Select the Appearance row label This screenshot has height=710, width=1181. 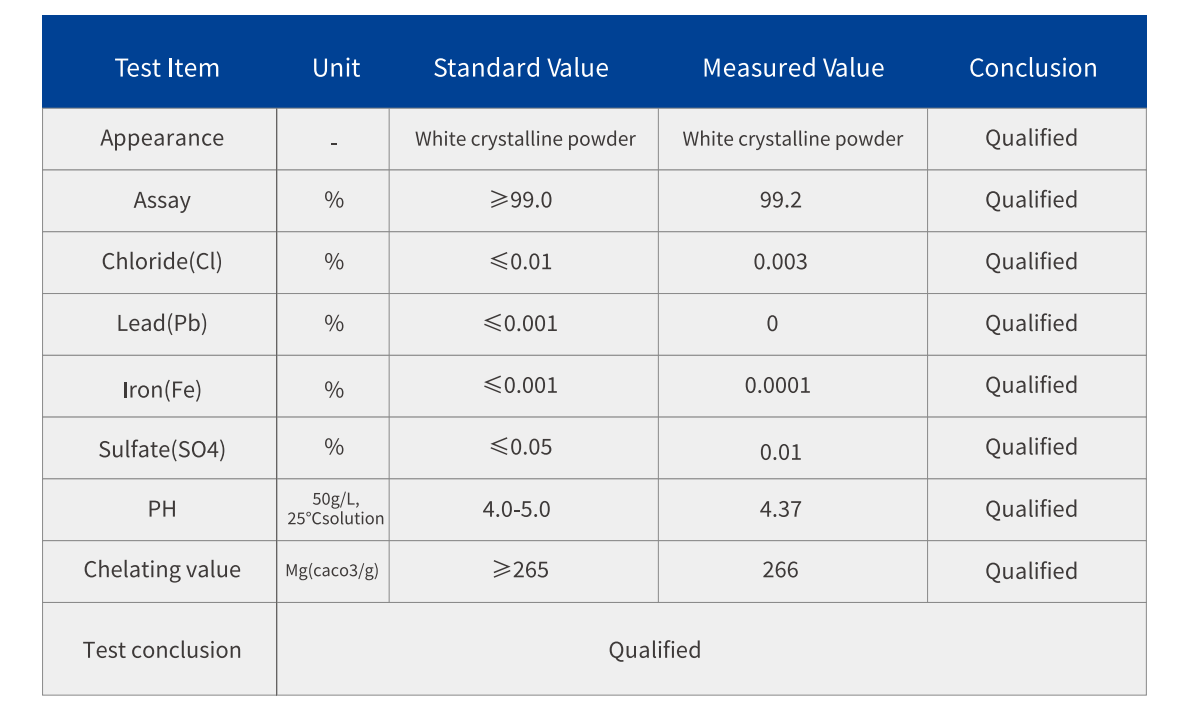click(162, 138)
